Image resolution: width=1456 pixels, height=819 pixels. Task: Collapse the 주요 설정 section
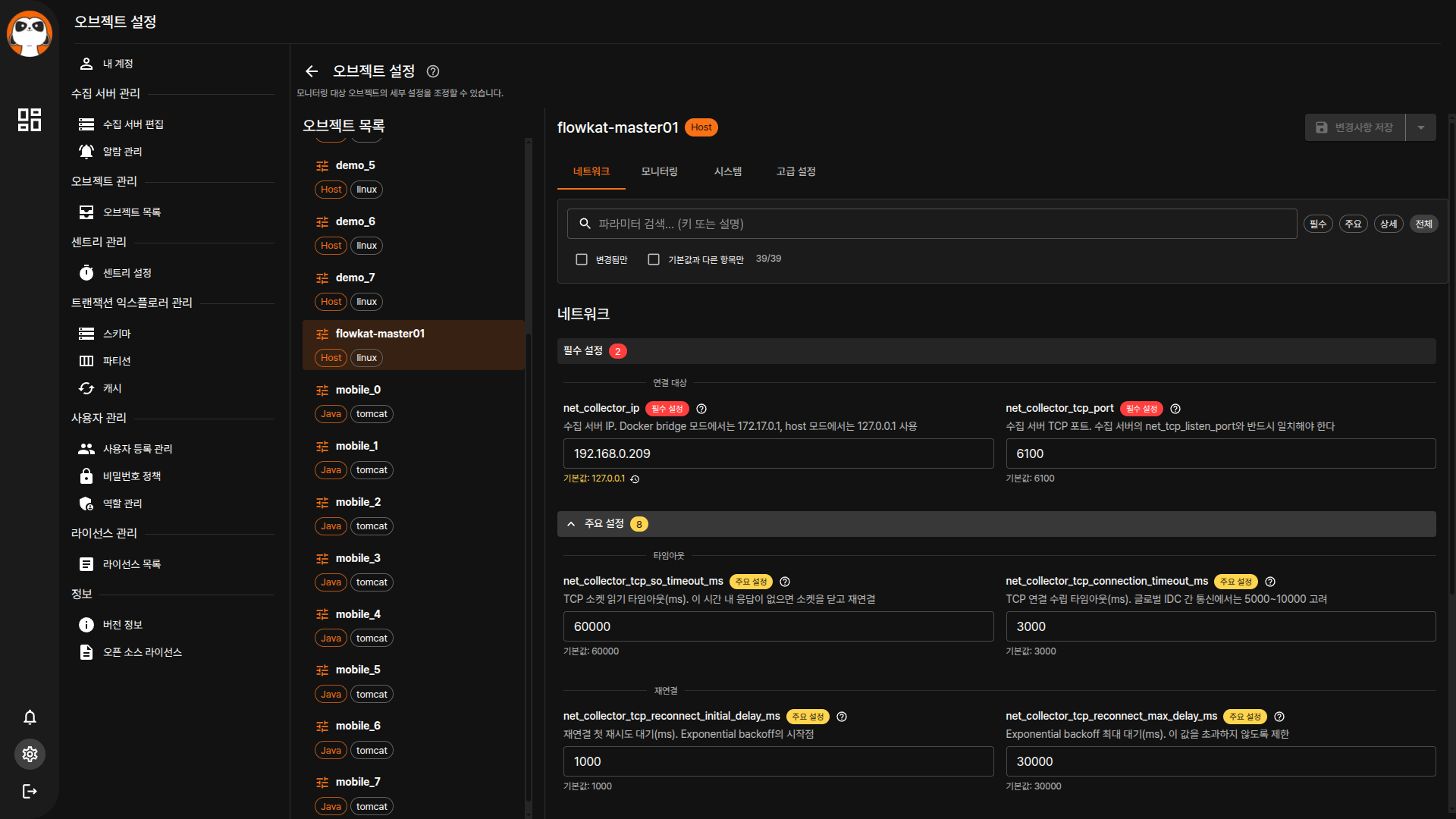pos(571,524)
